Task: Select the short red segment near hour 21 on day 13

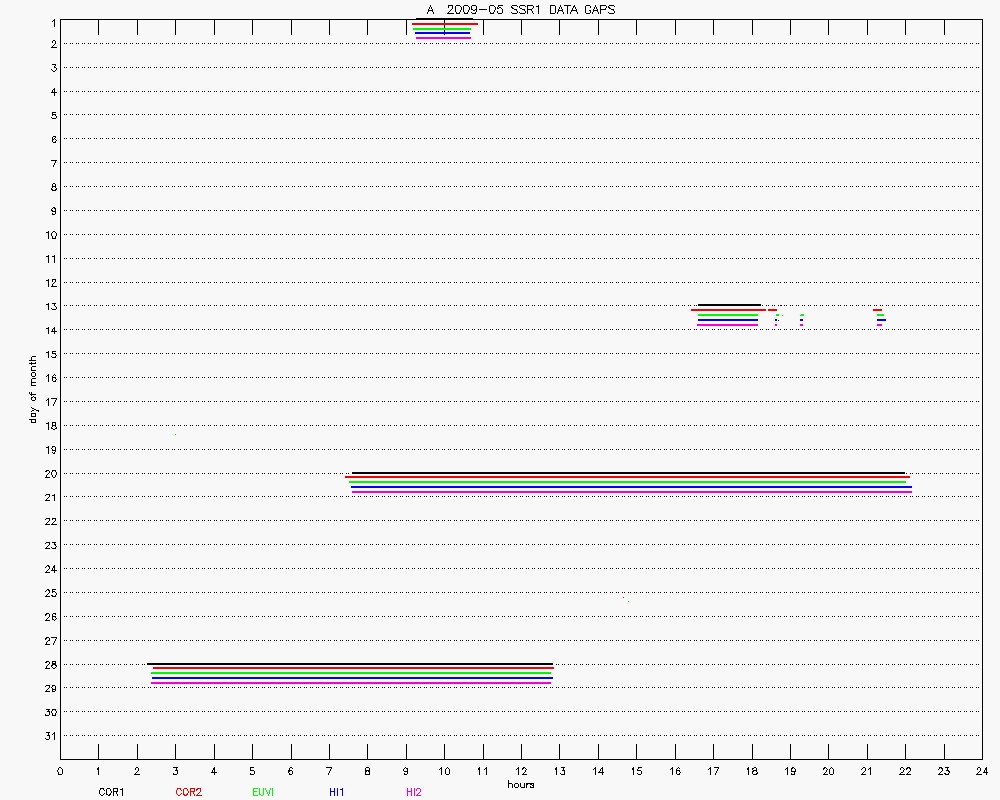Action: [x=877, y=310]
